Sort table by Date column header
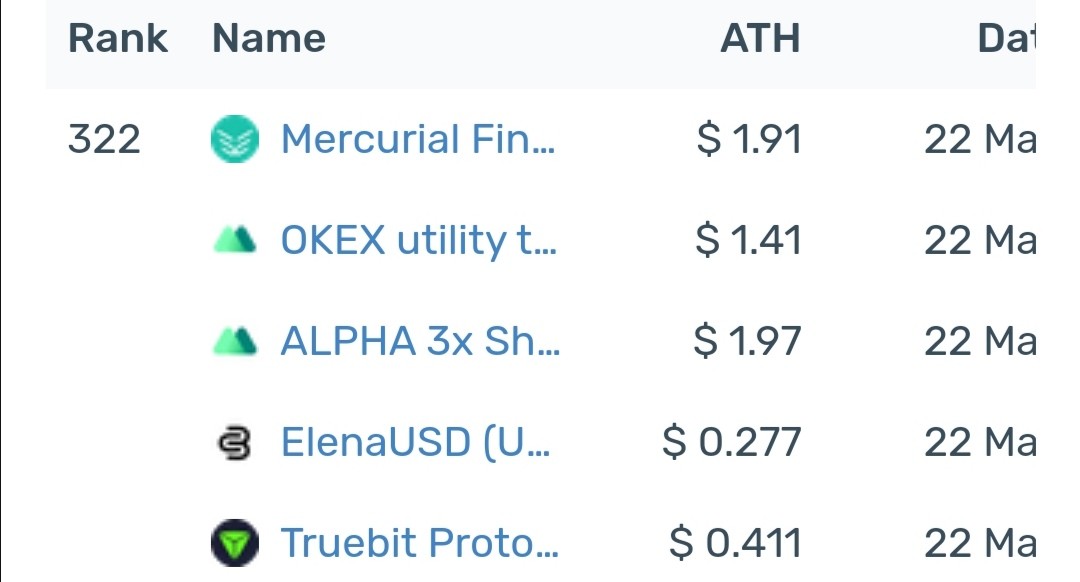1080x582 pixels. coord(1006,38)
